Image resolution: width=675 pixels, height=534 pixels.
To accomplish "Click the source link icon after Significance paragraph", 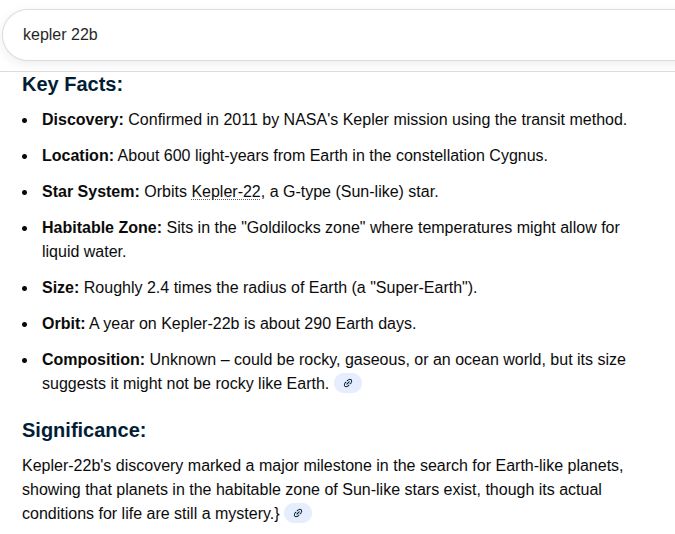I will 298,513.
